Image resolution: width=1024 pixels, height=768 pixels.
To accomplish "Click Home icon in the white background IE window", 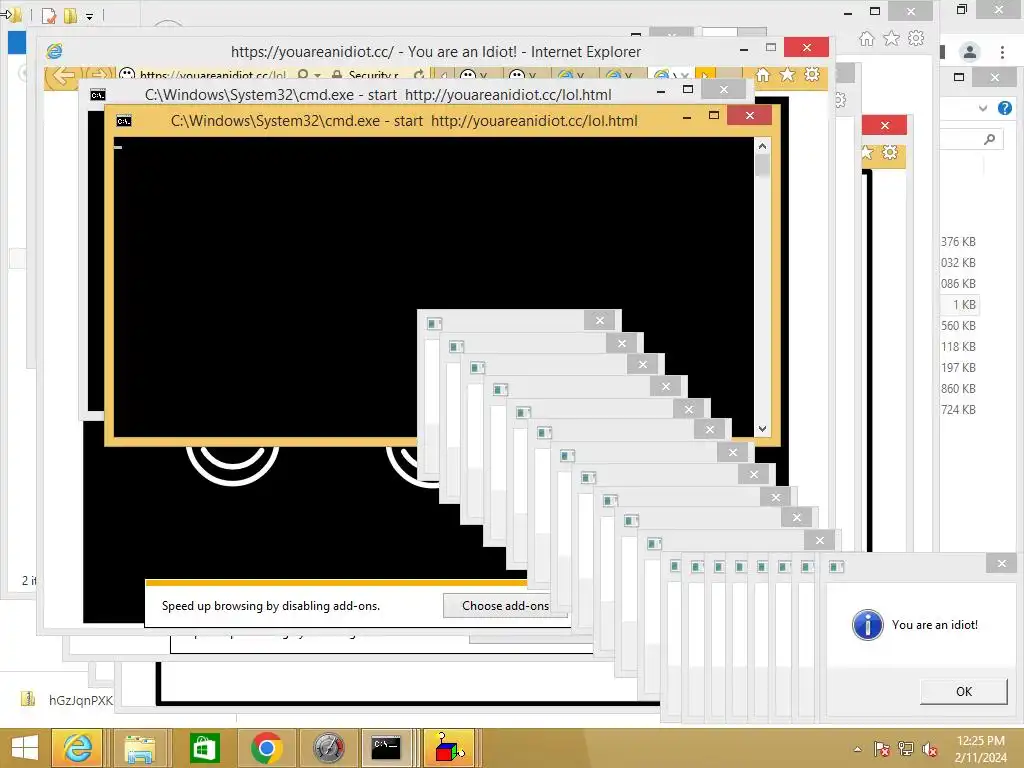I will [x=867, y=39].
